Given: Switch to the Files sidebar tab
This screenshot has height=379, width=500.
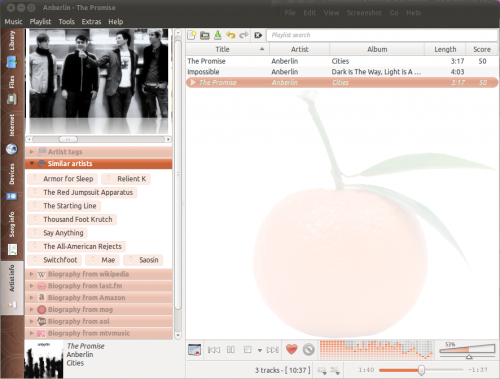Looking at the screenshot, I should [12, 90].
